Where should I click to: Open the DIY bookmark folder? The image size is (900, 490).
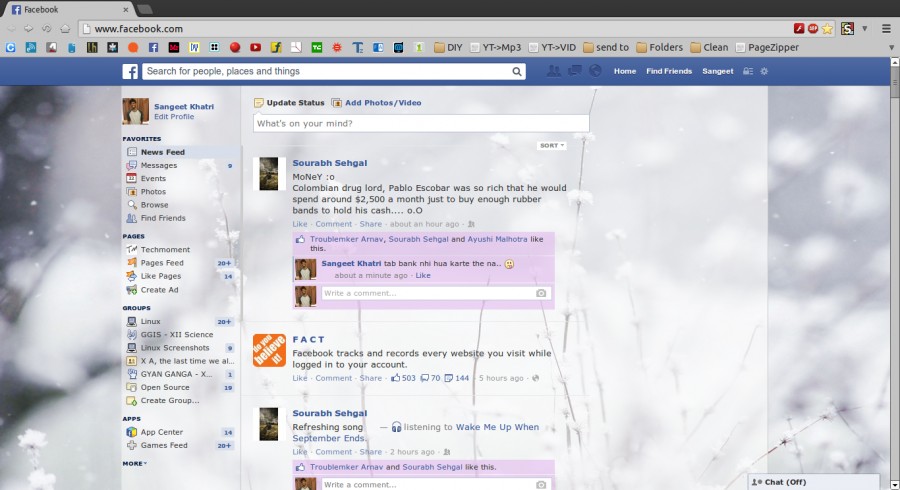pyautogui.click(x=448, y=48)
